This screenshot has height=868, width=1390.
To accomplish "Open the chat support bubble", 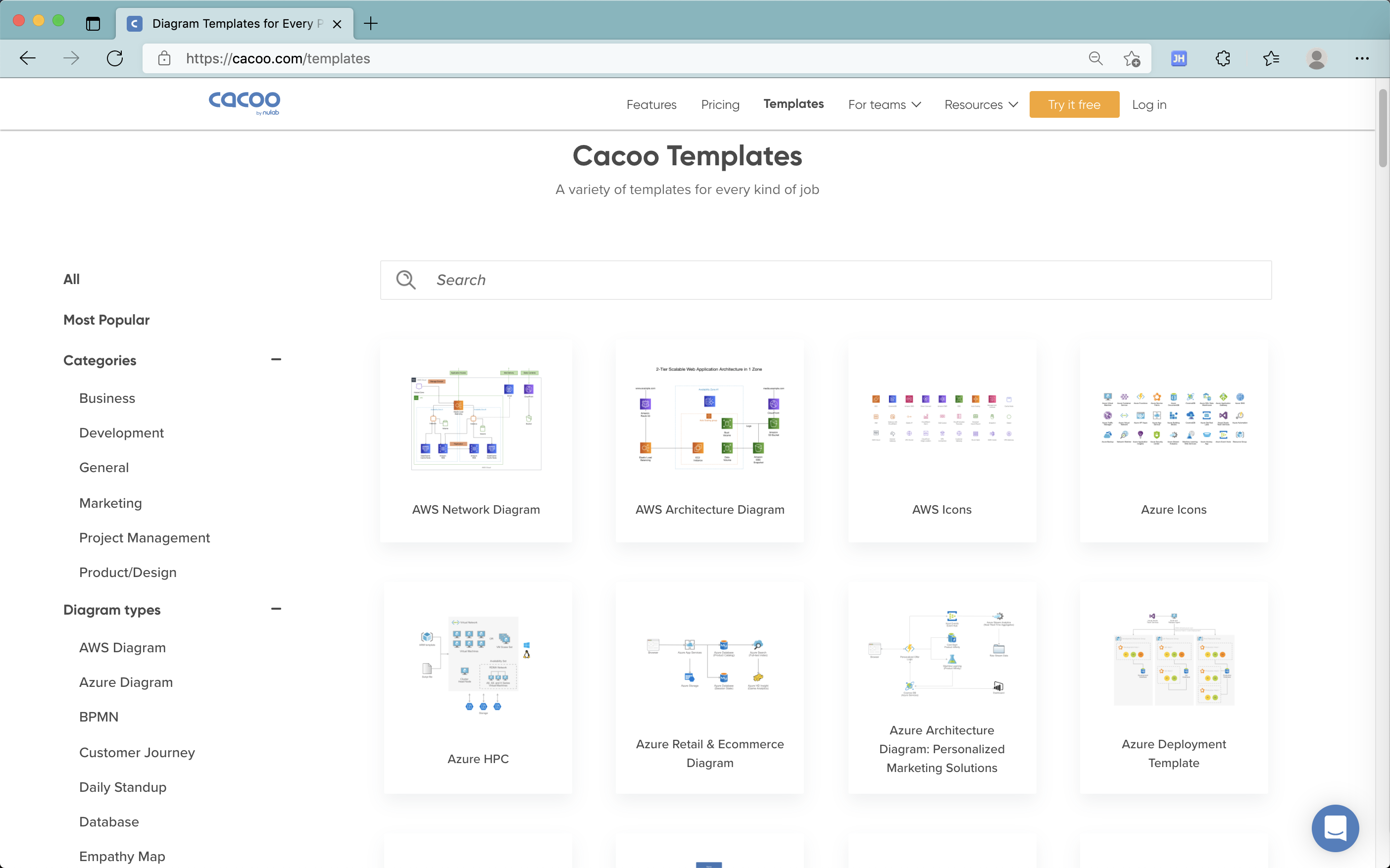I will click(x=1335, y=828).
